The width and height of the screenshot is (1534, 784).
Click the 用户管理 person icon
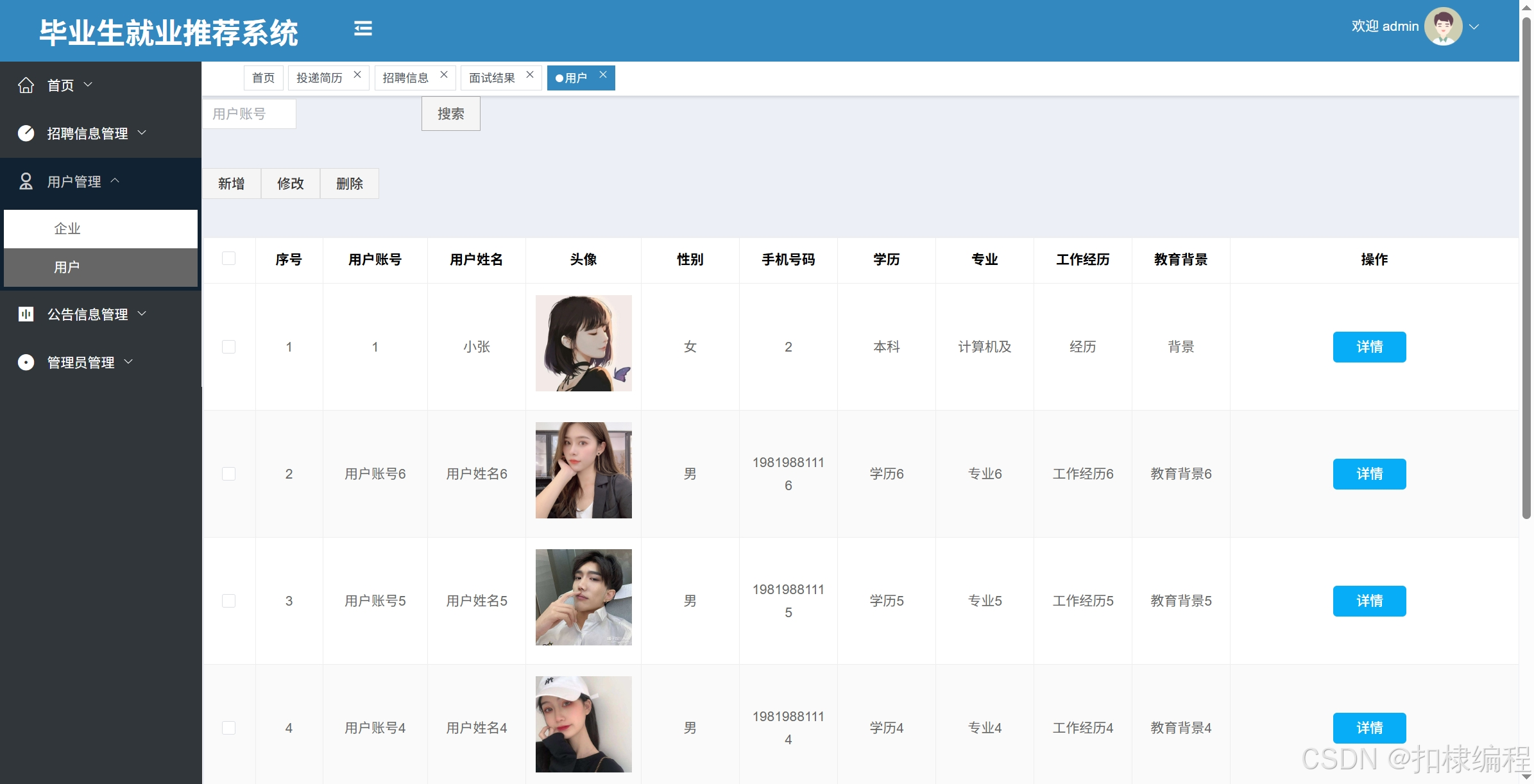(26, 182)
